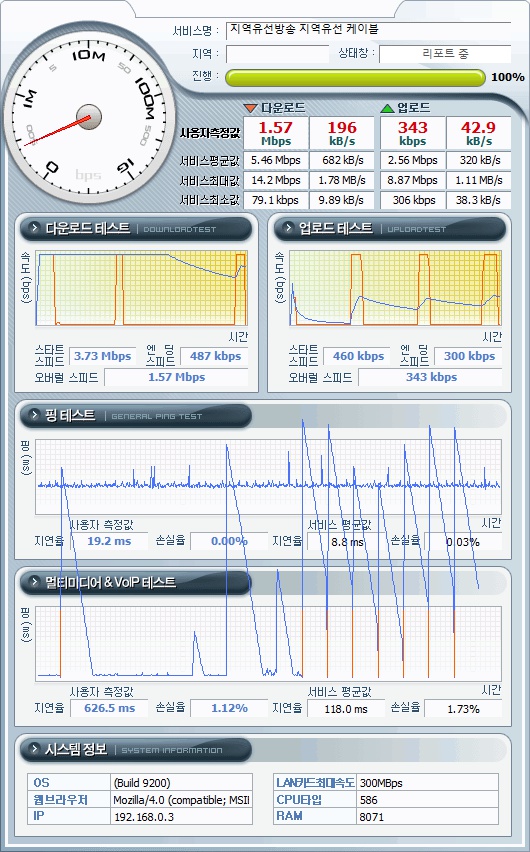Click the 사용자측정값 row label

click(210, 133)
